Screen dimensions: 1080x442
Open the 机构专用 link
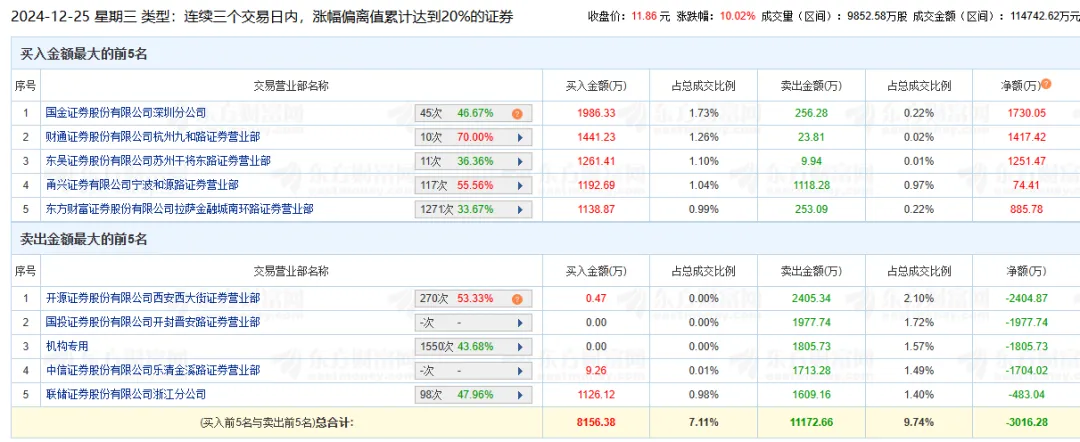pyautogui.click(x=67, y=346)
